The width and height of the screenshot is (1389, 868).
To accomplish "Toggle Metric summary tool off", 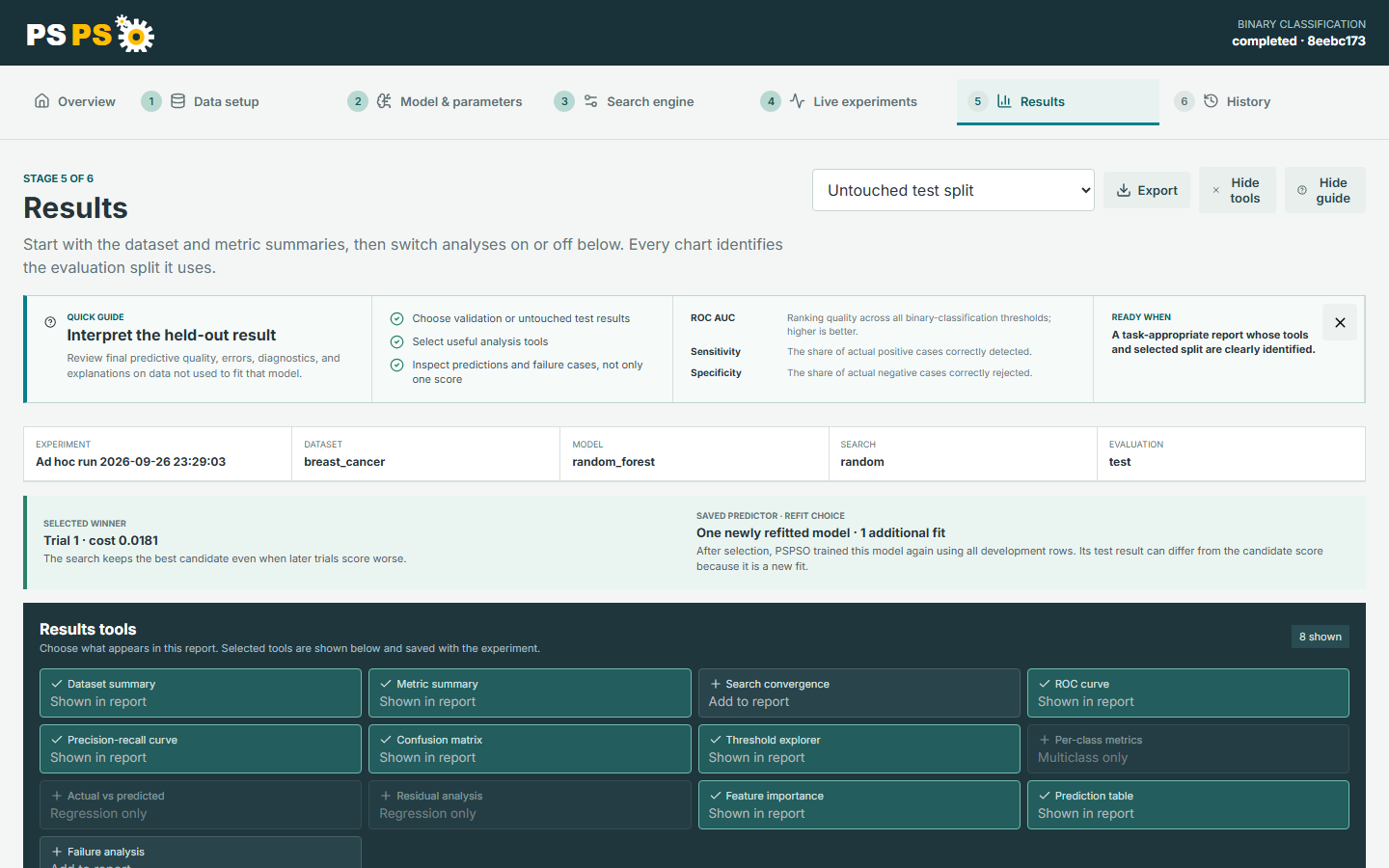I will (x=530, y=692).
